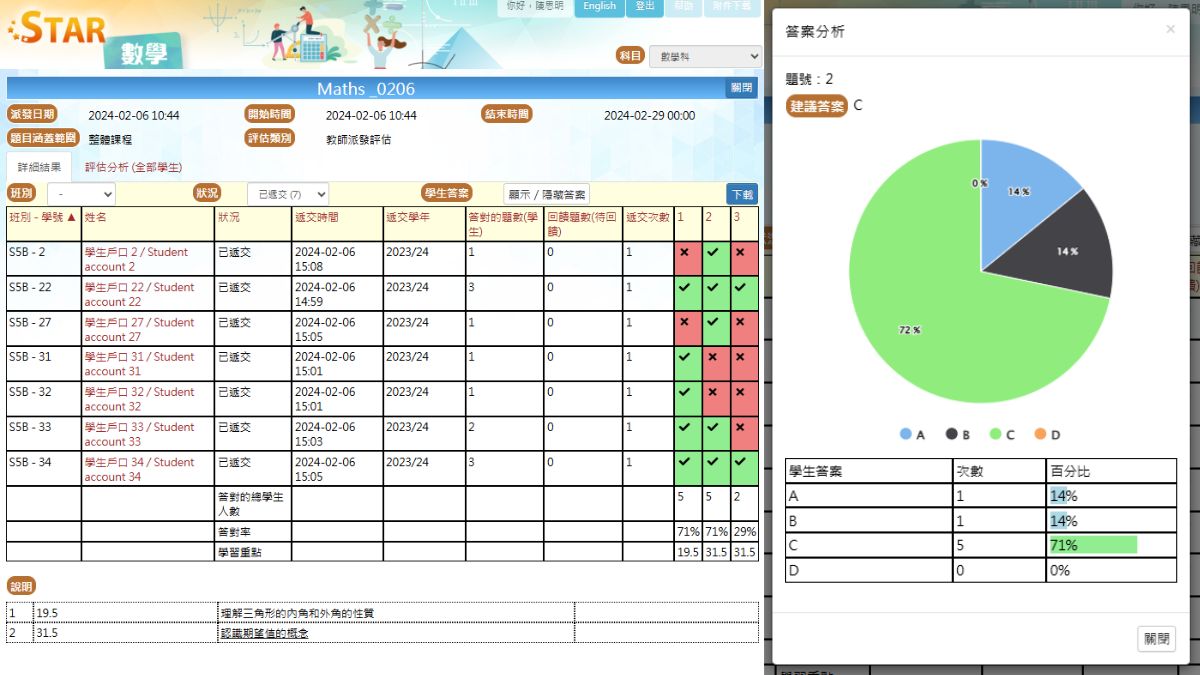Image resolution: width=1200 pixels, height=675 pixels.
Task: Click the check mark for S5B-27 question 2
Action: 712,323
